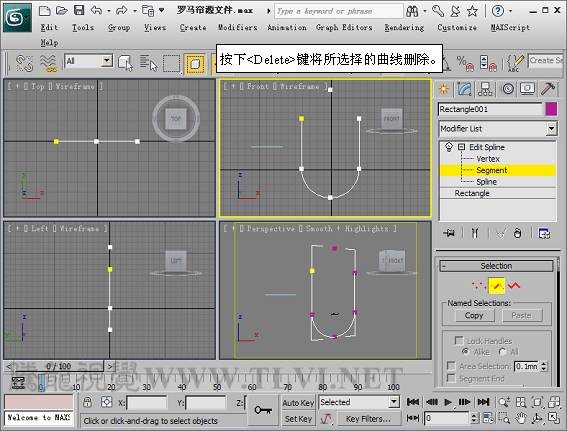Expand the All selection filter dropdown
The height and width of the screenshot is (431, 567).
click(106, 61)
